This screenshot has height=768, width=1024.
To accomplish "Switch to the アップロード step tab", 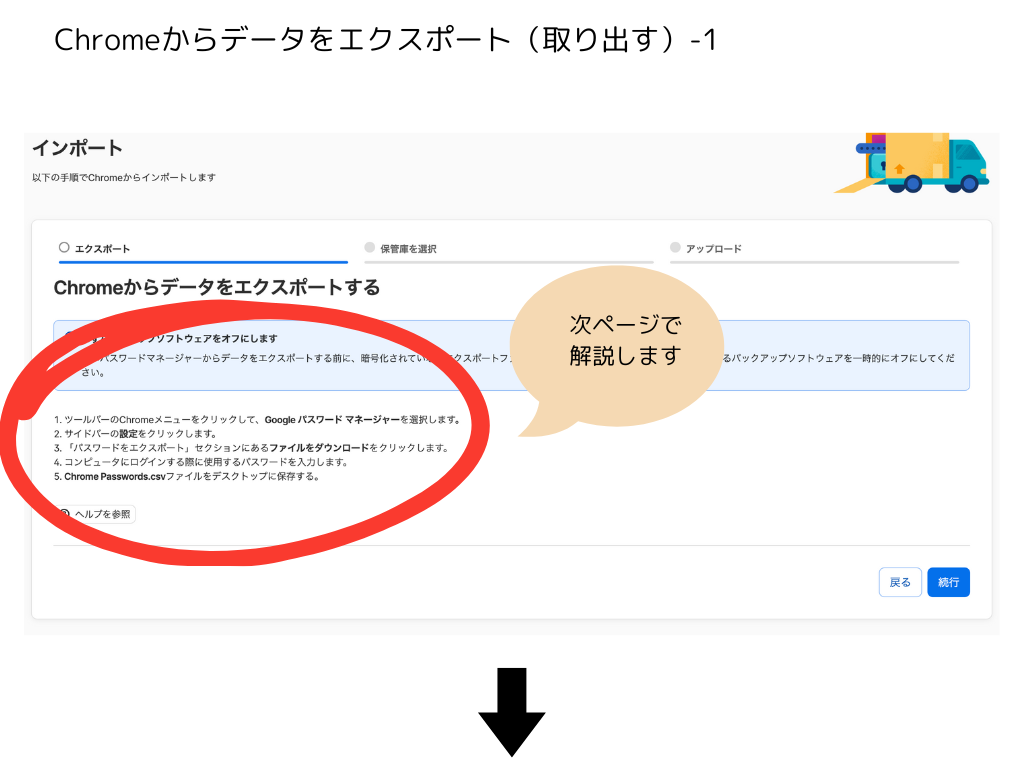I will coord(713,249).
